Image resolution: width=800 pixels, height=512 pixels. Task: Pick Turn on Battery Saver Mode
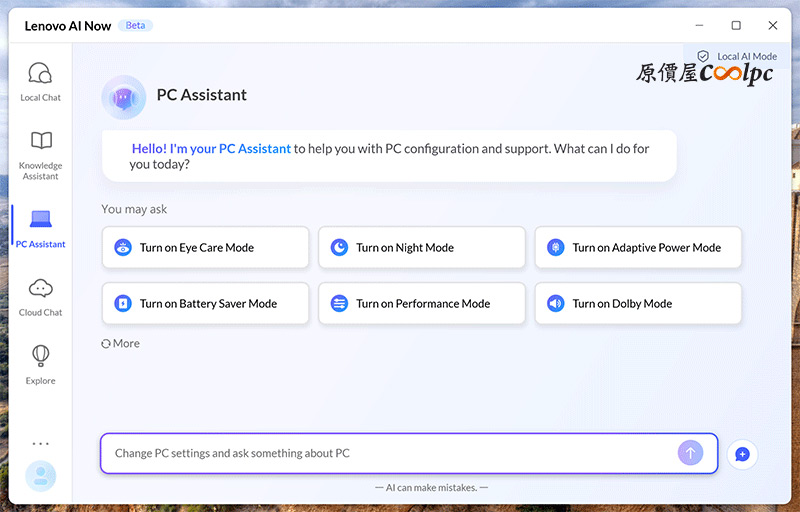pos(205,304)
